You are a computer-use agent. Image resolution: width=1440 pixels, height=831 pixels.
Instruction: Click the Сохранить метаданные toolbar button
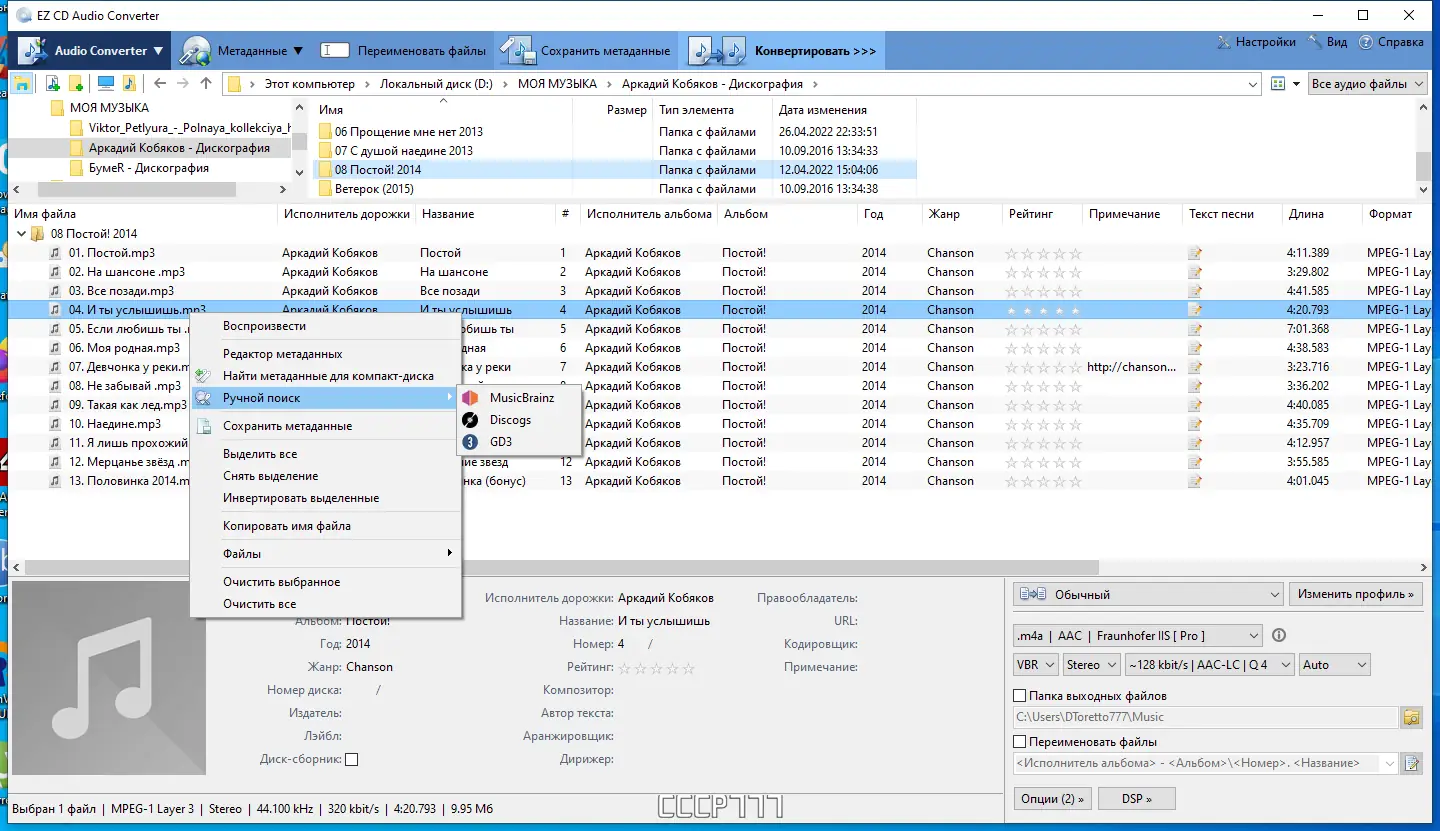pos(586,50)
